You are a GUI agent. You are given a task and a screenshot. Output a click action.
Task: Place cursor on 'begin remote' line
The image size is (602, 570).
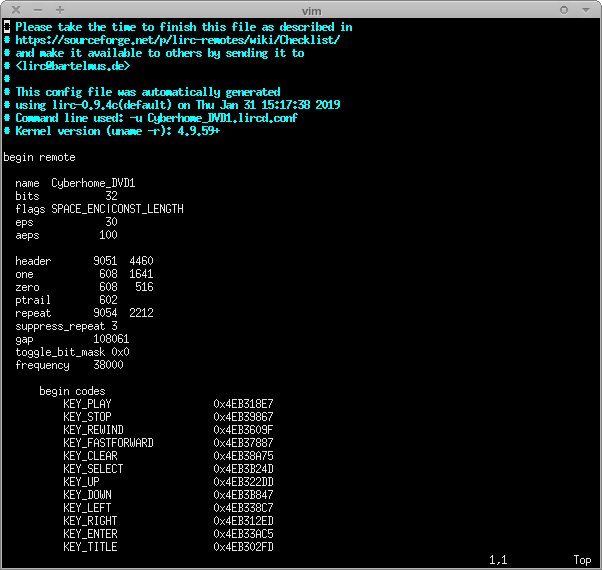coord(40,157)
